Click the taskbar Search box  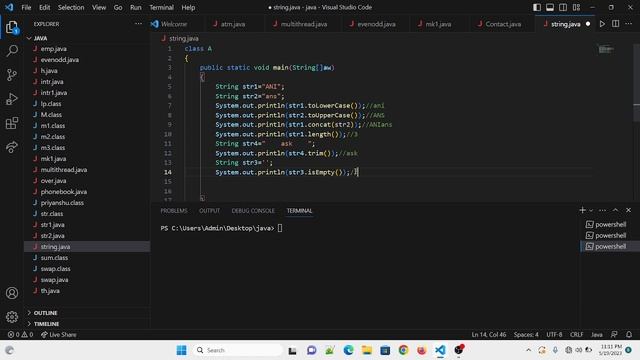point(238,350)
